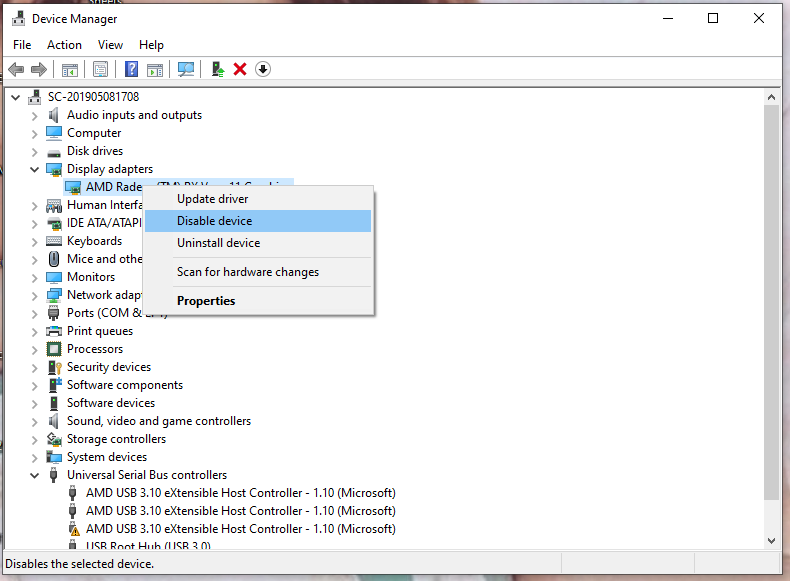Click the Device Manager title bar icon
The image size is (790, 581).
tap(19, 18)
